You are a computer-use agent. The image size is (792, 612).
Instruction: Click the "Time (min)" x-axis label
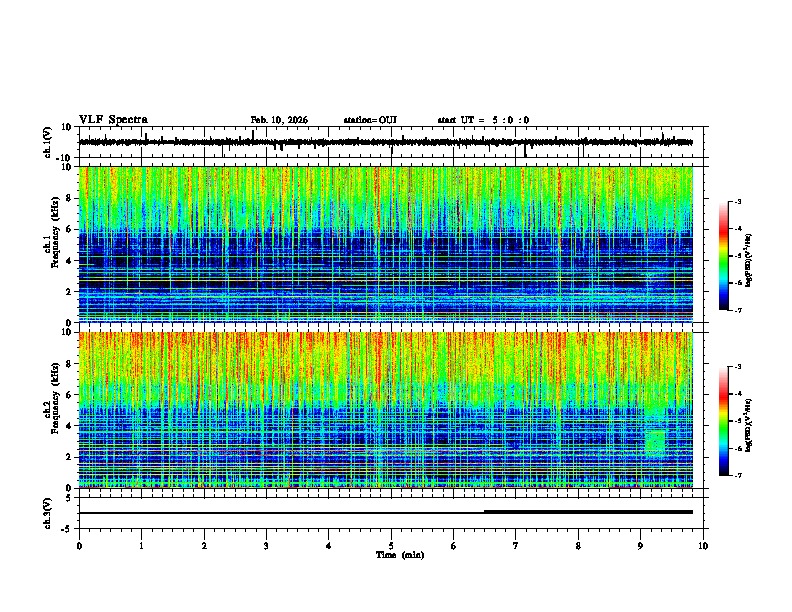(400, 555)
